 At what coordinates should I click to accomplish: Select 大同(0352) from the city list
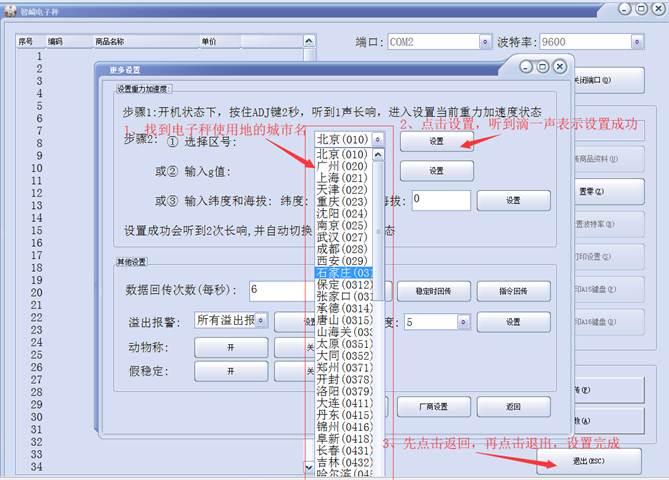(x=343, y=355)
